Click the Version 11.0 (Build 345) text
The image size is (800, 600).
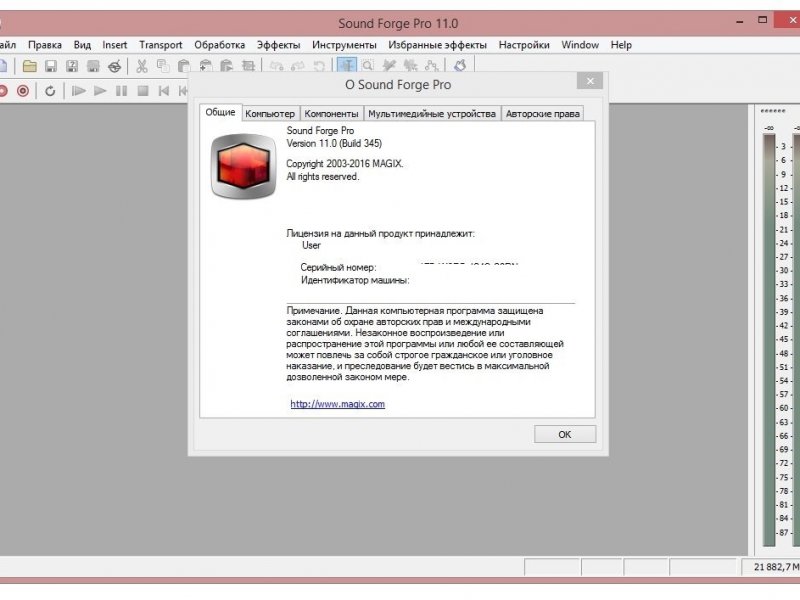pos(334,143)
